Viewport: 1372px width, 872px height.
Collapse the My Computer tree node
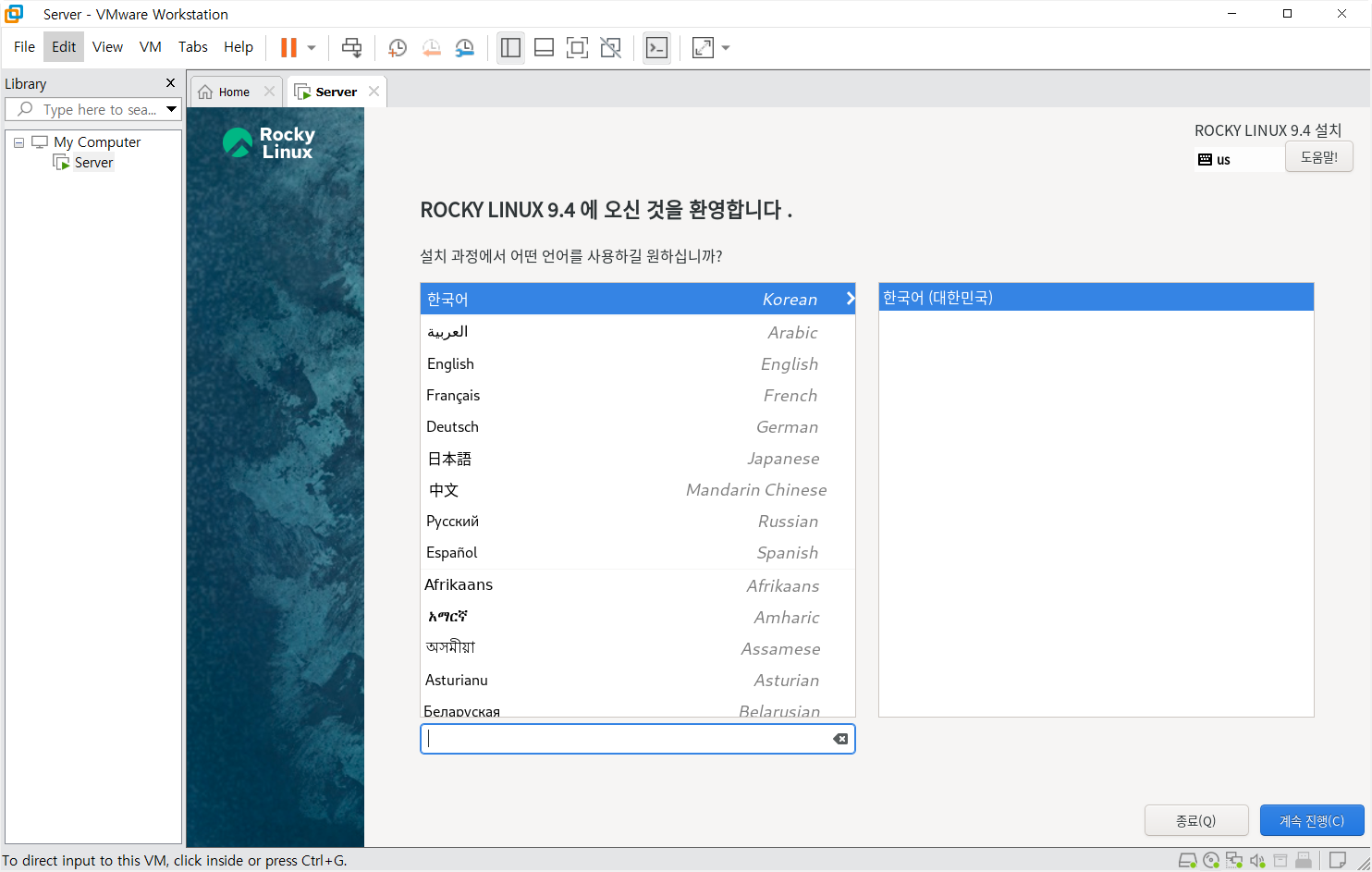[18, 142]
